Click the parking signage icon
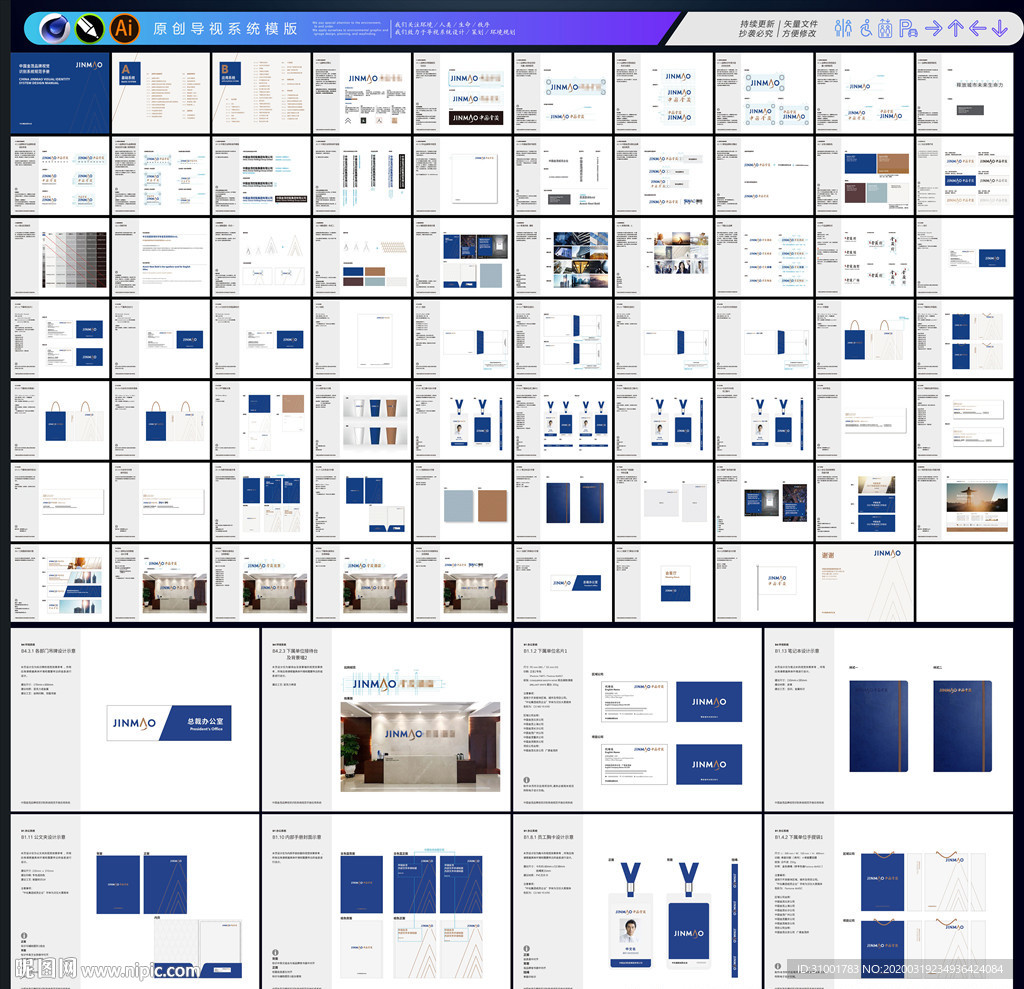This screenshot has height=989, width=1024. 908,28
